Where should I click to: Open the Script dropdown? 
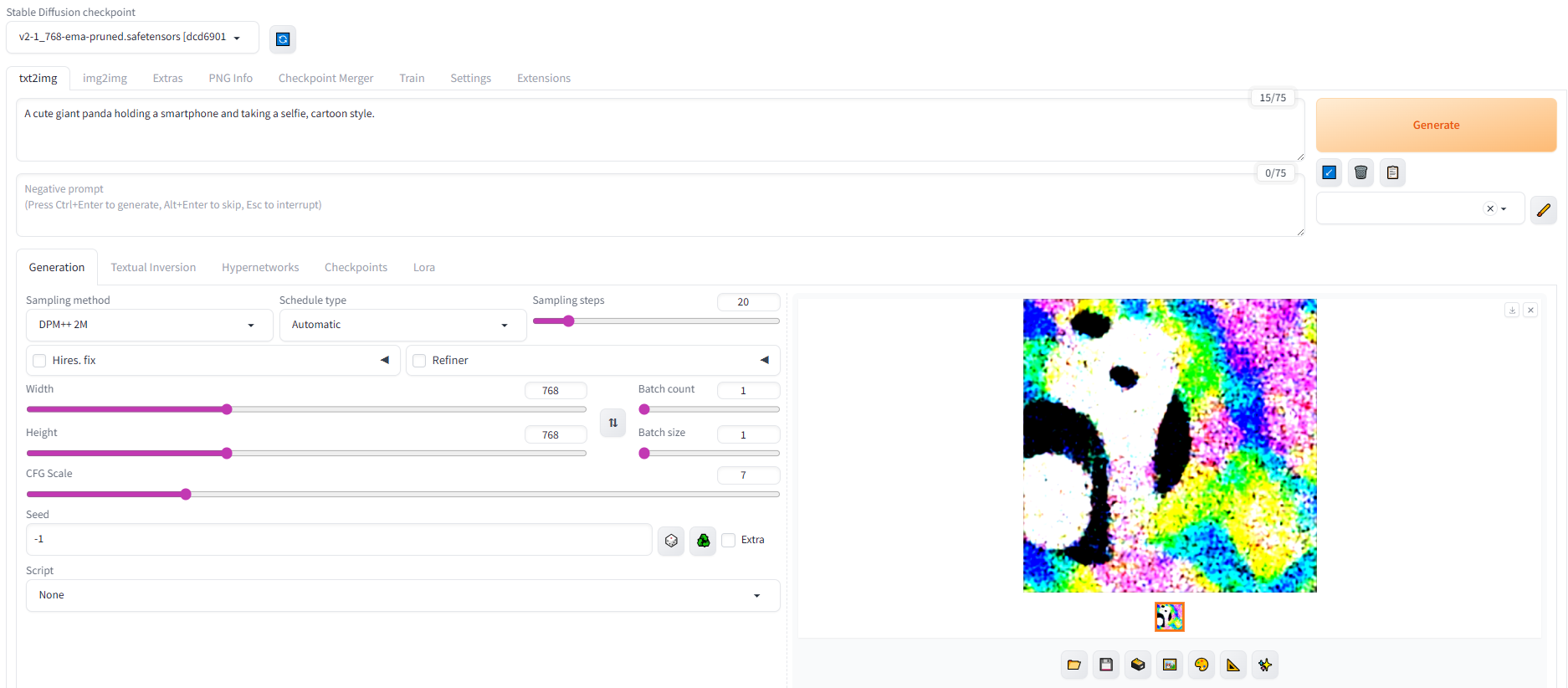pyautogui.click(x=402, y=595)
